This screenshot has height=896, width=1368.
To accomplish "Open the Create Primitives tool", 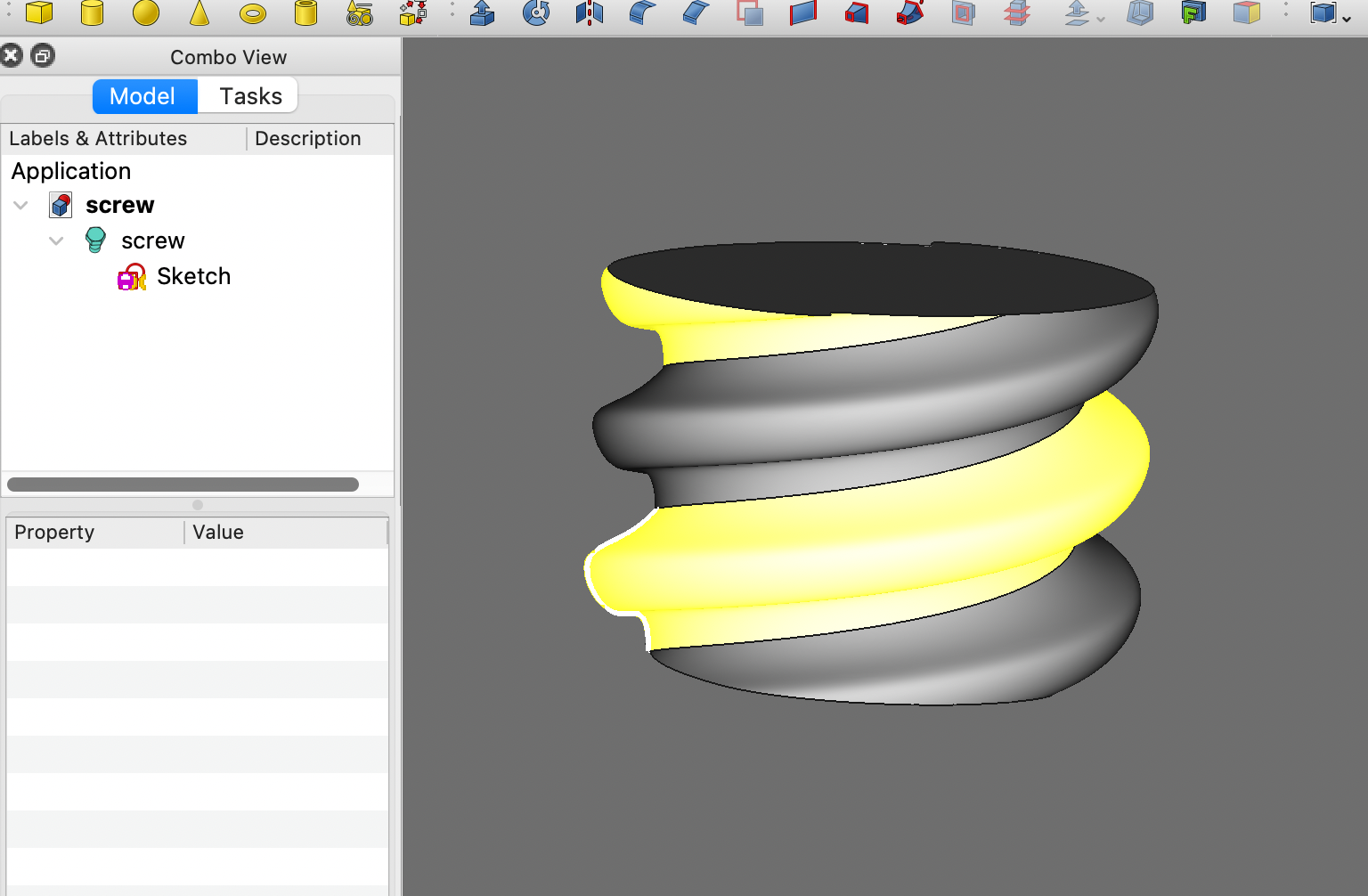I will pyautogui.click(x=360, y=12).
